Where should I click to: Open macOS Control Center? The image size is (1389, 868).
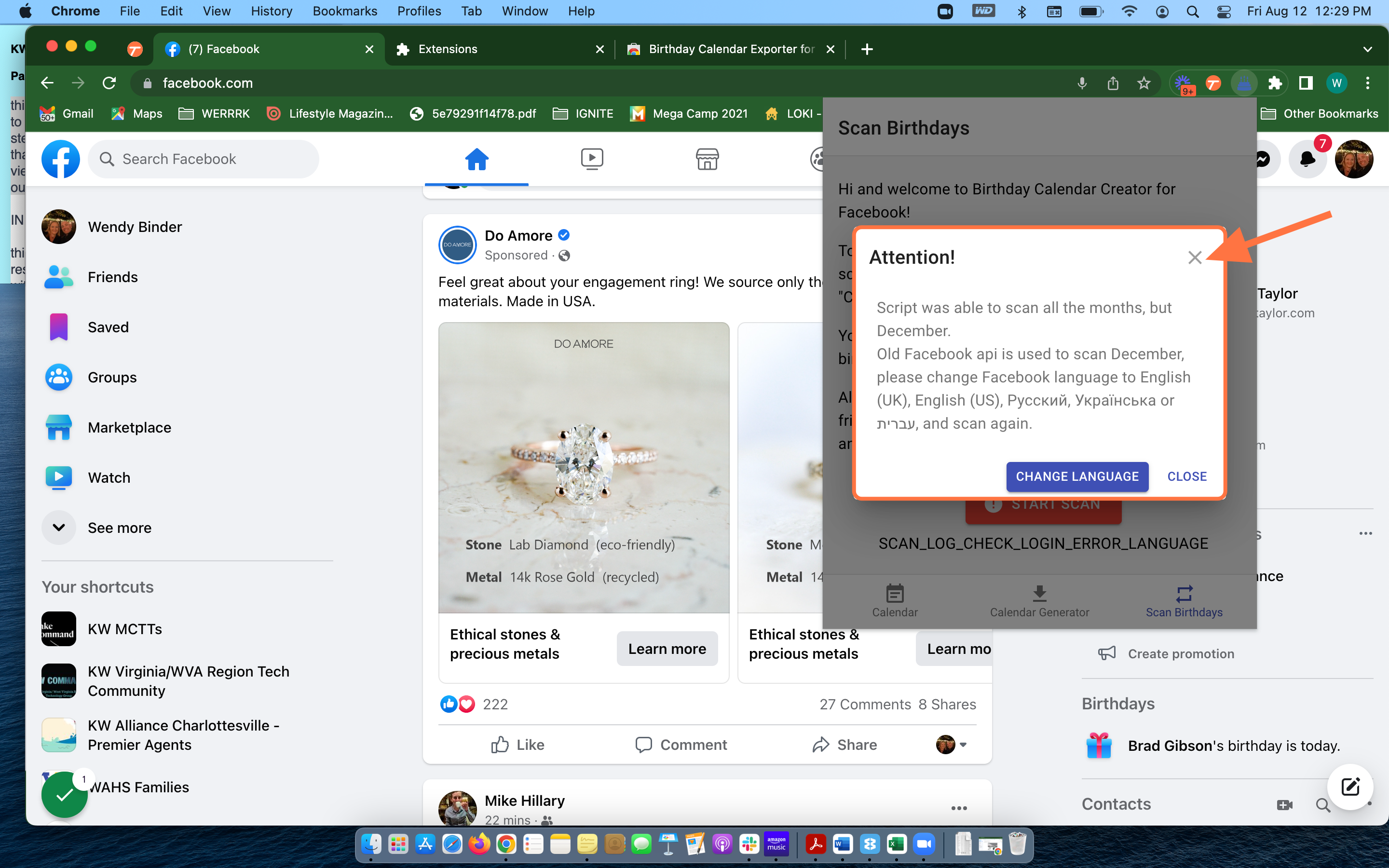click(x=1223, y=11)
